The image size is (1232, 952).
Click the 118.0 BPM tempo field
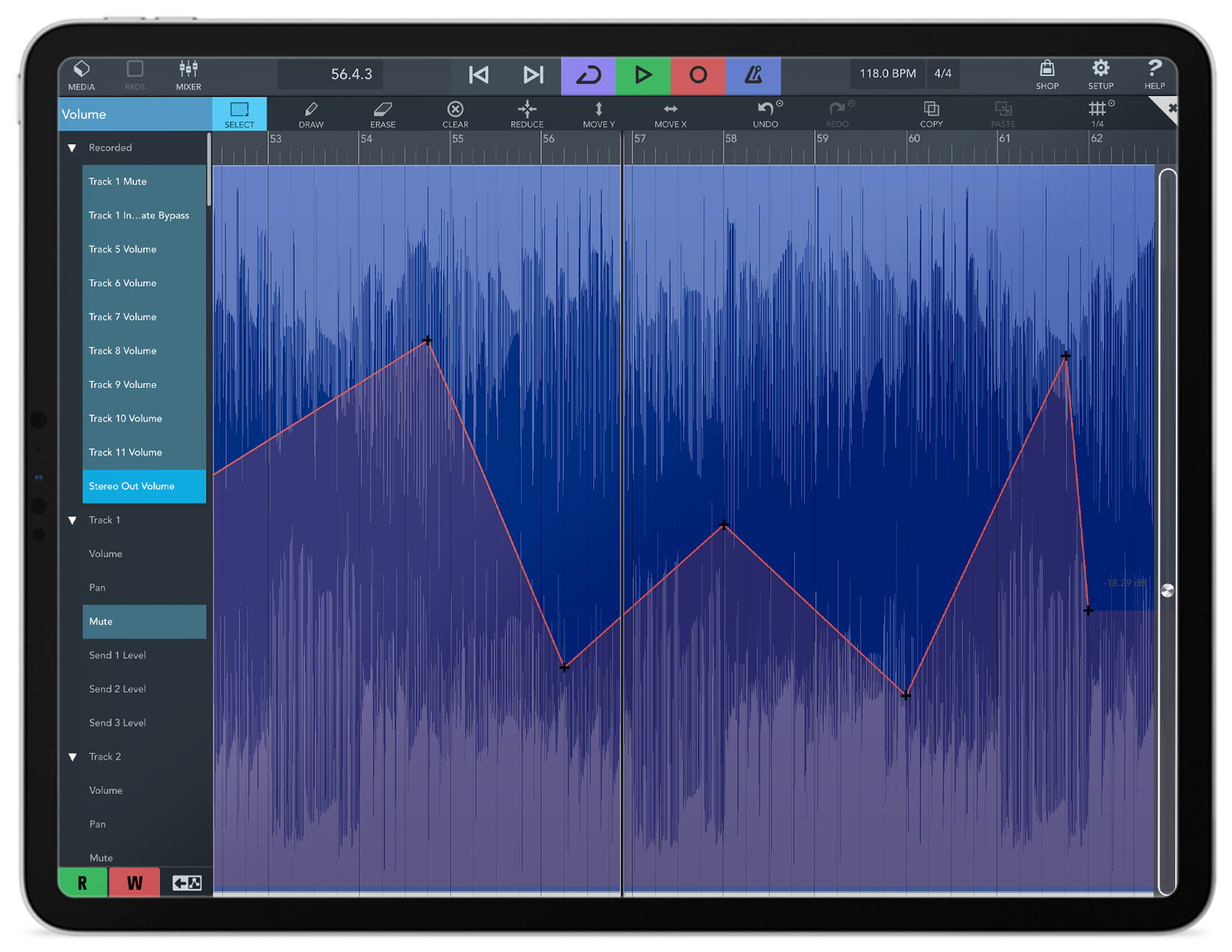(887, 72)
